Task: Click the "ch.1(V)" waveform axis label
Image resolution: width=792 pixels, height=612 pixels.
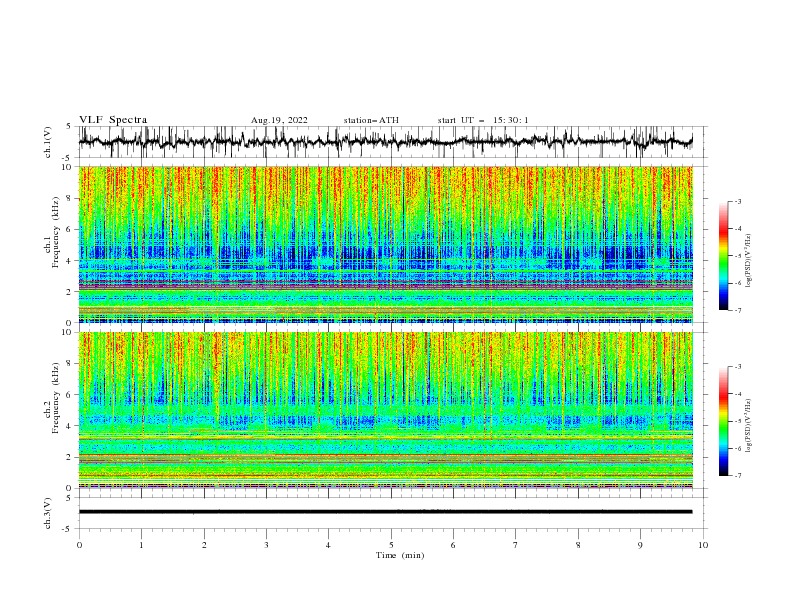Action: pos(48,142)
